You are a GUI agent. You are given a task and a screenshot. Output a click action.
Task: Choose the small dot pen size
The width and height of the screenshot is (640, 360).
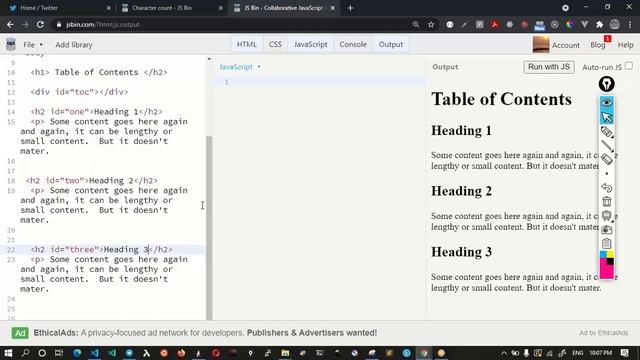tap(607, 173)
